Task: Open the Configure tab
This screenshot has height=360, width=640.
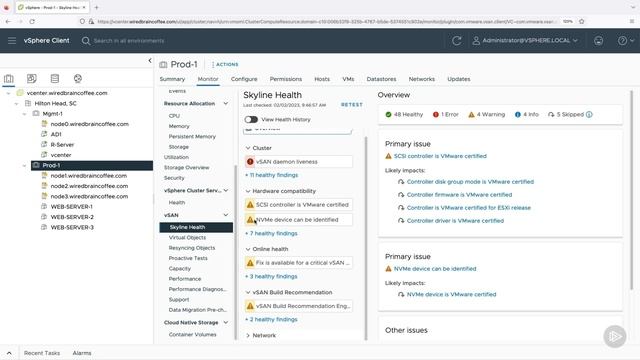Action: (x=244, y=79)
